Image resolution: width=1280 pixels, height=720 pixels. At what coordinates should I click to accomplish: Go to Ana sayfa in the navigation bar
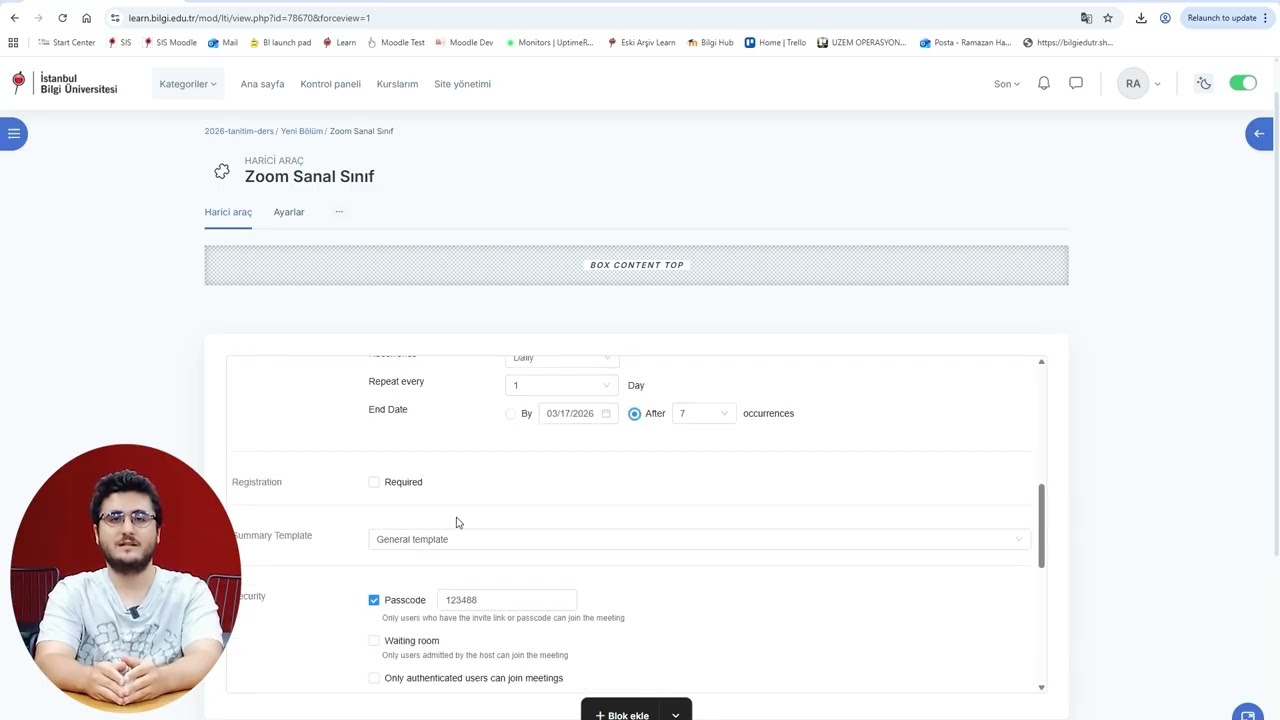(262, 84)
